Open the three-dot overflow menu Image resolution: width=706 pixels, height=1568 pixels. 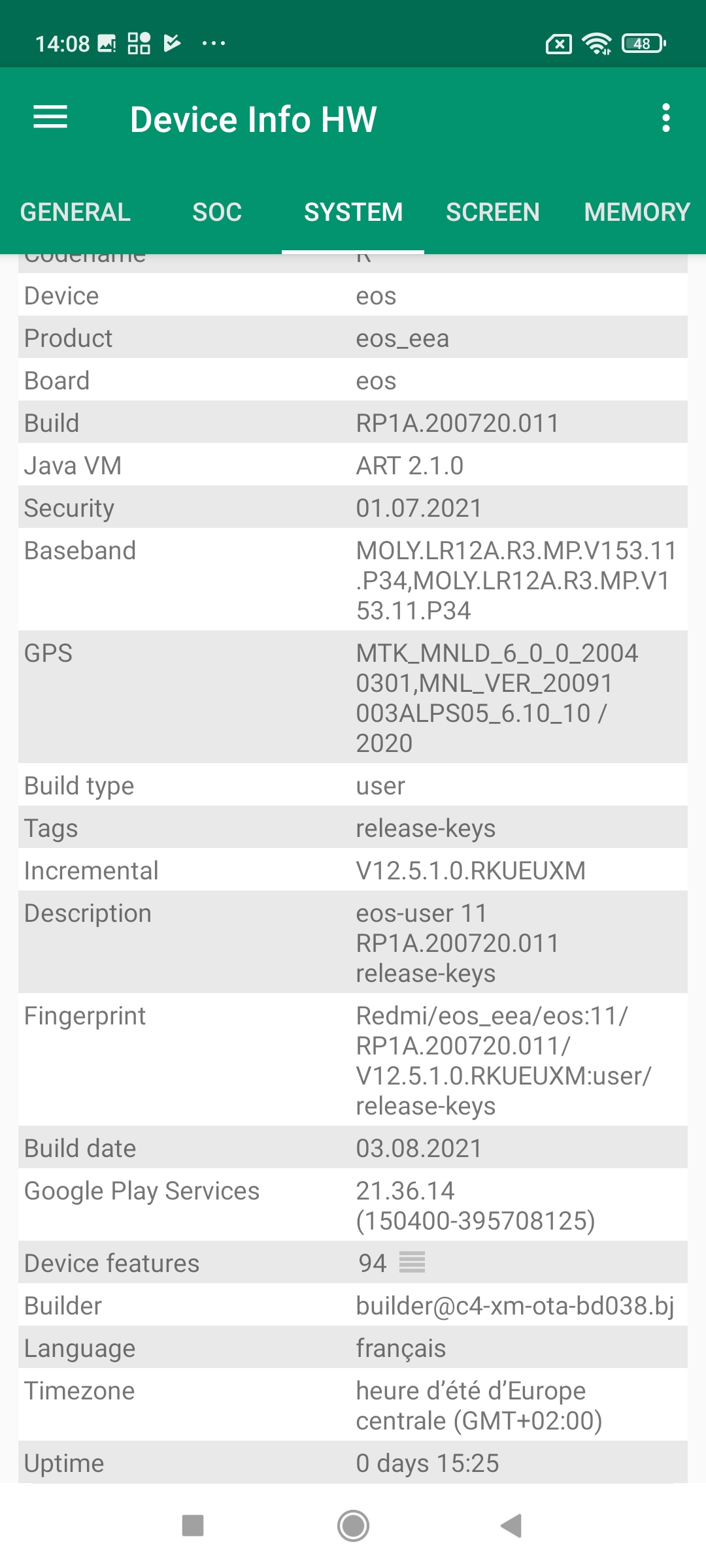click(665, 118)
